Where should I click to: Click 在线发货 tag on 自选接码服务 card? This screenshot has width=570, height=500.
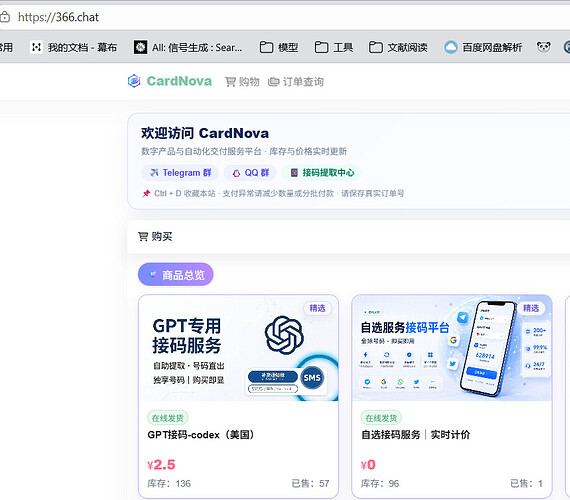[x=381, y=418]
